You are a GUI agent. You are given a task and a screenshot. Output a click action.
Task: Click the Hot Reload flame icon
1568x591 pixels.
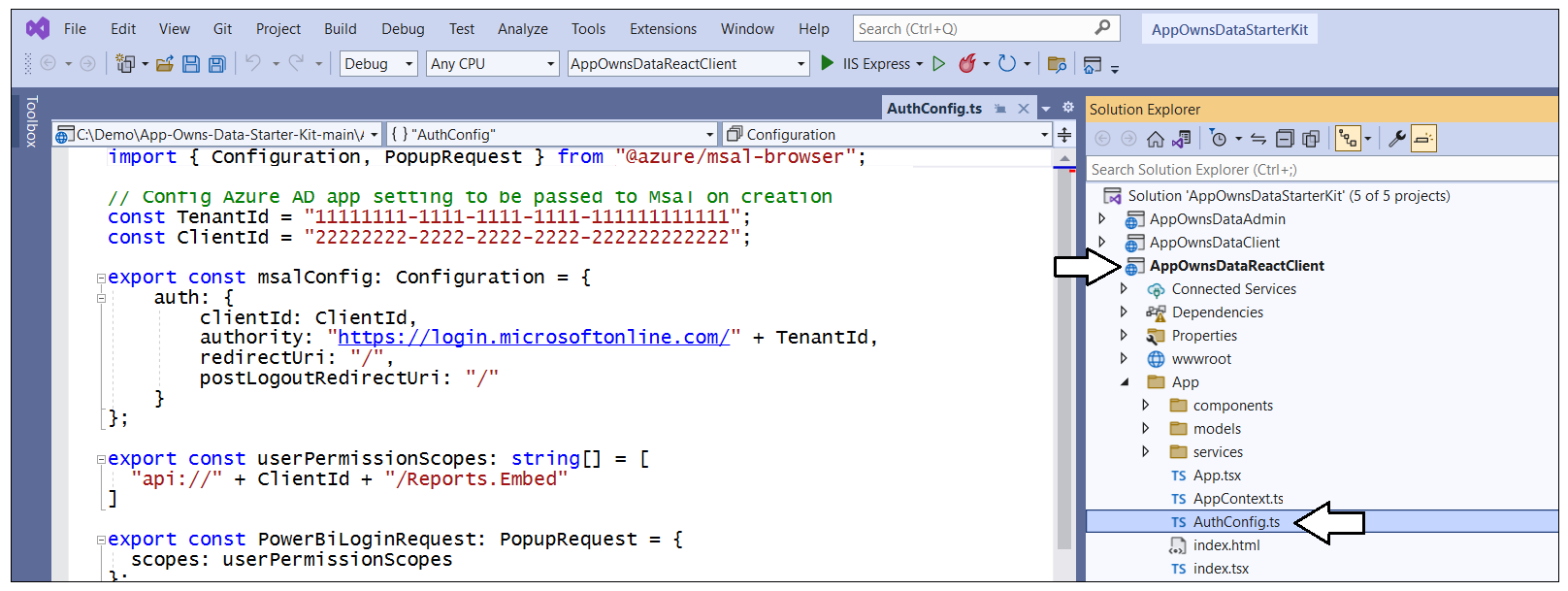click(x=967, y=63)
